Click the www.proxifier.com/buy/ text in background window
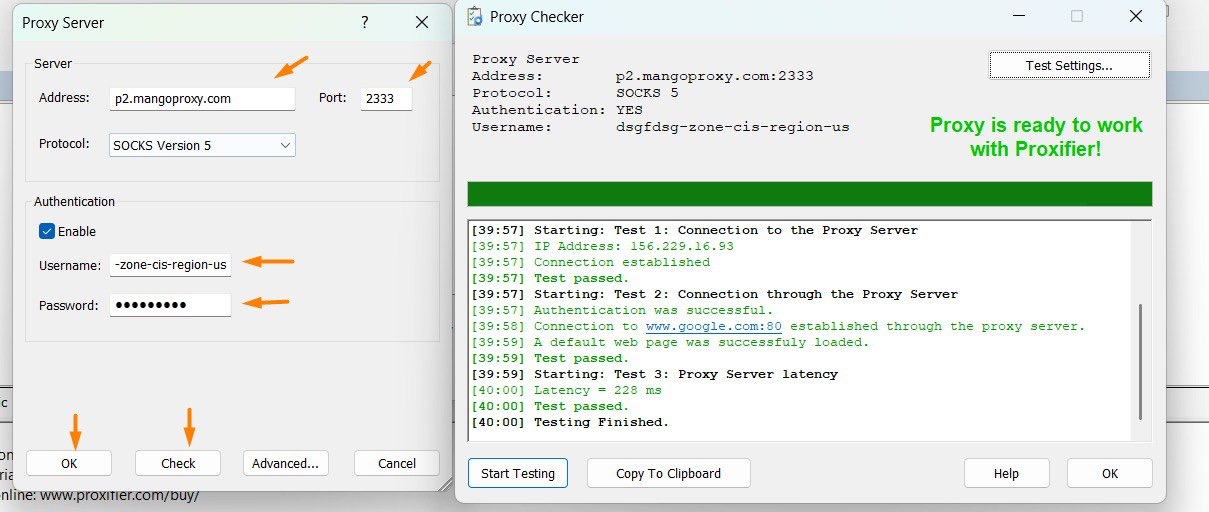Screen dimensions: 1209x512 click(120, 495)
